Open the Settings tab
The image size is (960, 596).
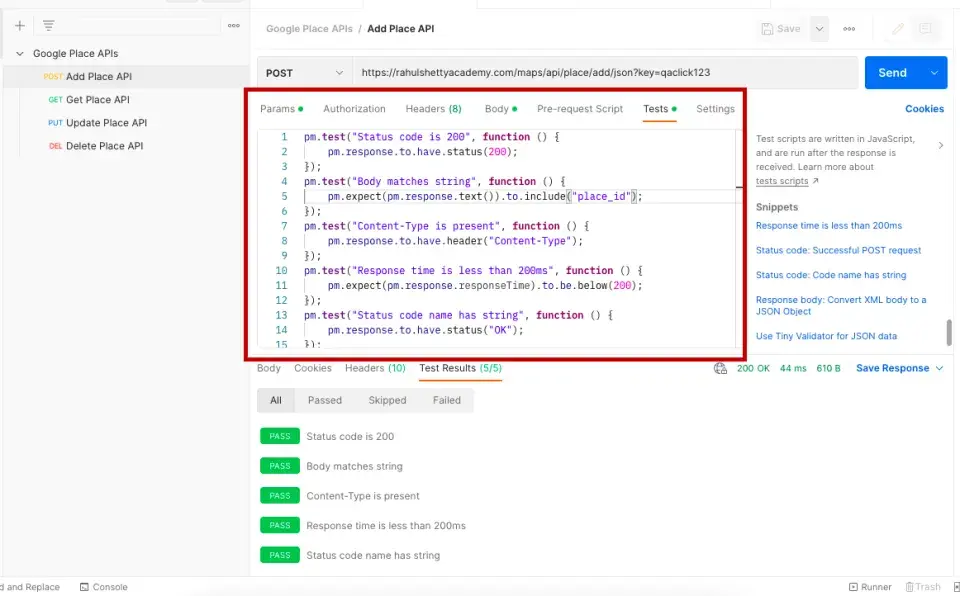click(x=715, y=109)
